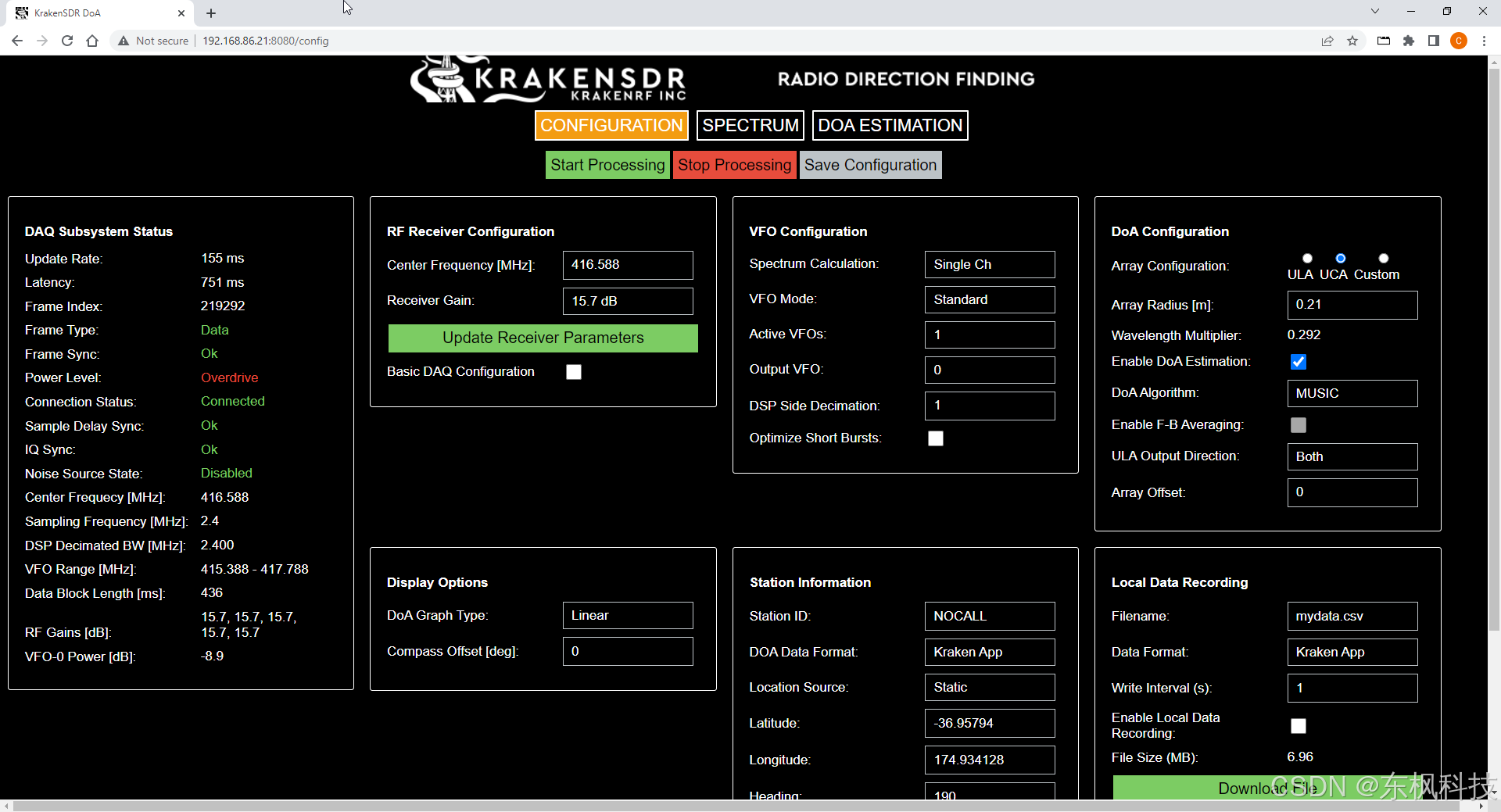Switch to the CONFIGURATION page

[611, 125]
